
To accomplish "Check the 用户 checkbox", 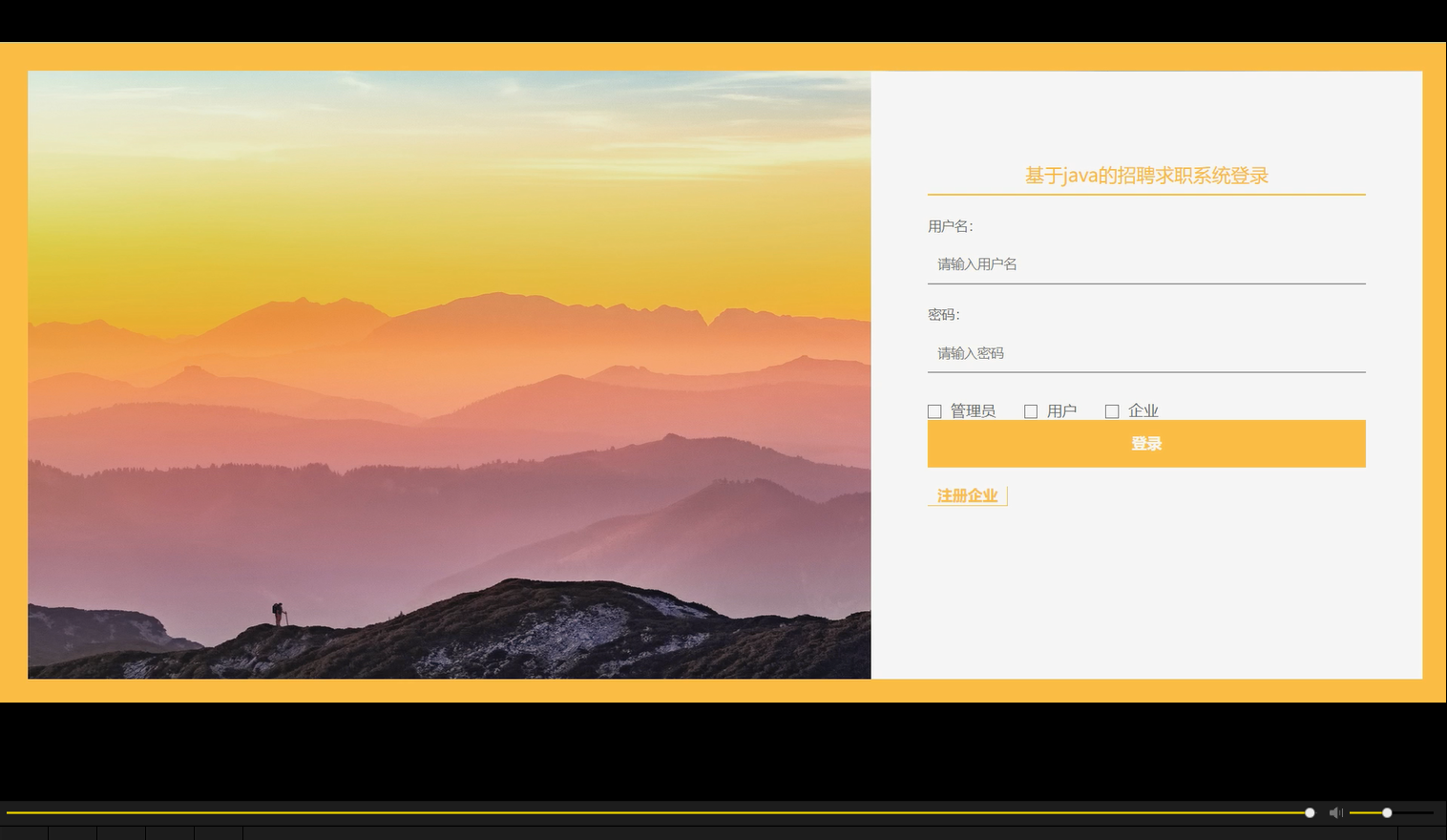I will (x=1031, y=410).
